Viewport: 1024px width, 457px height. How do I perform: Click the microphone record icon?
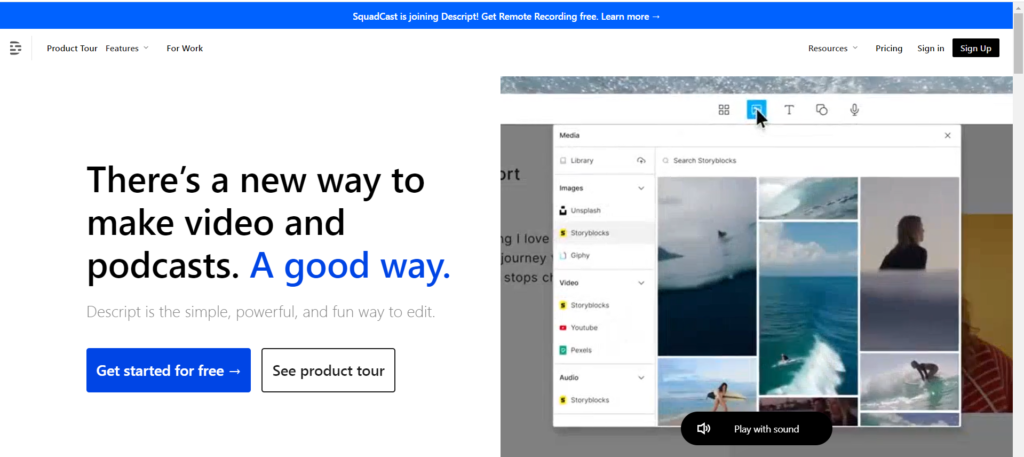(x=854, y=110)
